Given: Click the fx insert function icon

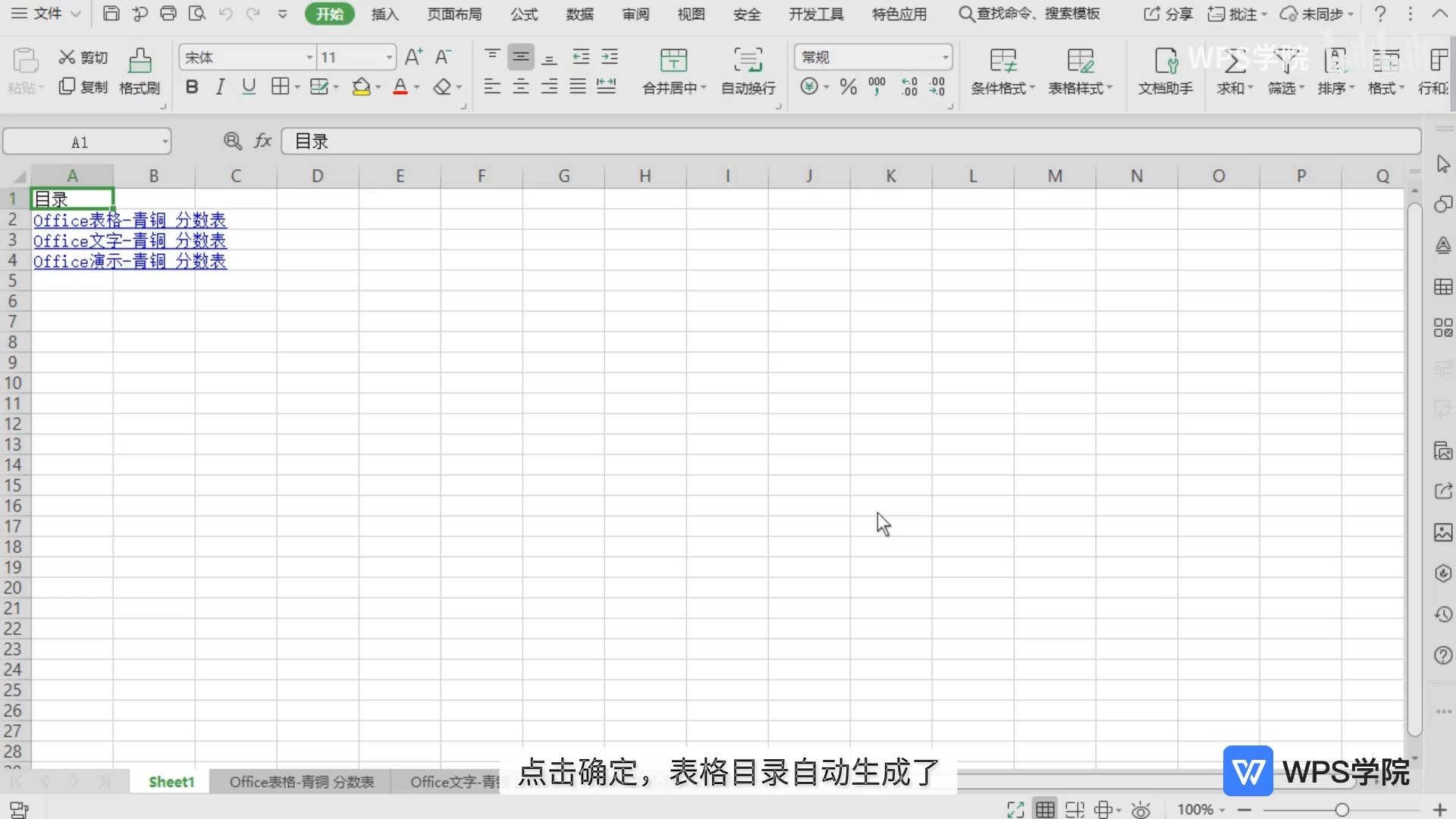Looking at the screenshot, I should click(262, 141).
